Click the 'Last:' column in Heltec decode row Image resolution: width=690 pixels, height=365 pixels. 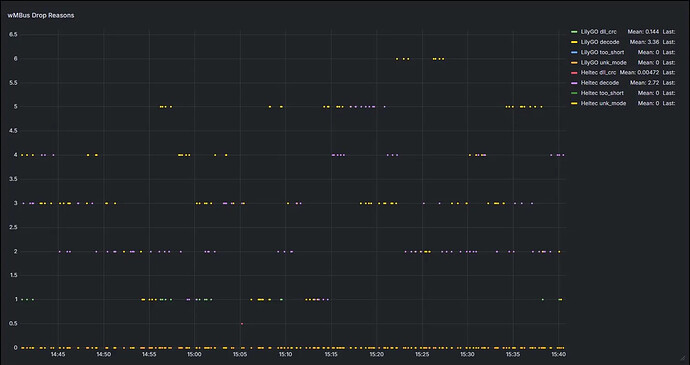669,83
